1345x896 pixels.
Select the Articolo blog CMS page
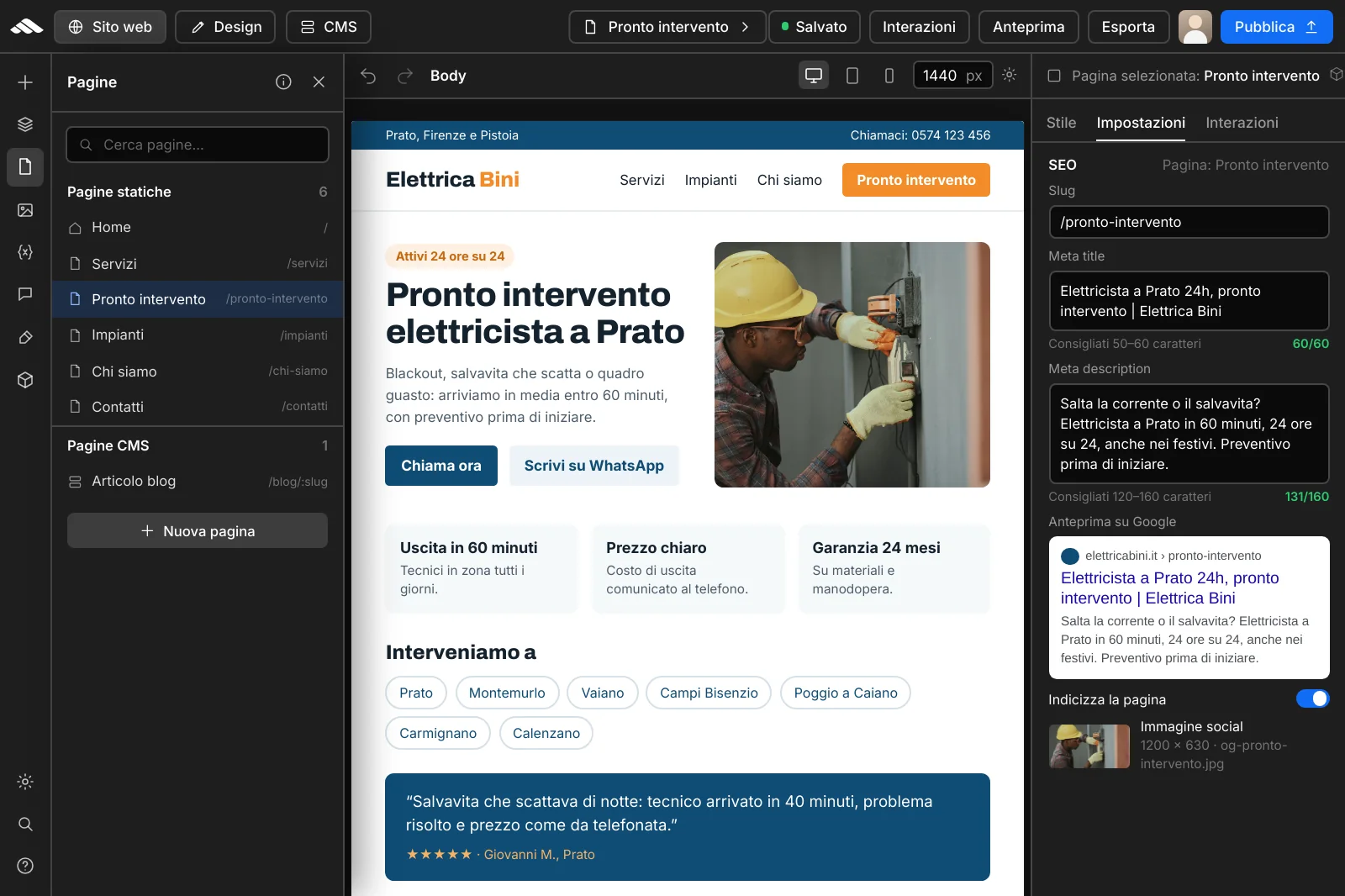click(x=198, y=481)
